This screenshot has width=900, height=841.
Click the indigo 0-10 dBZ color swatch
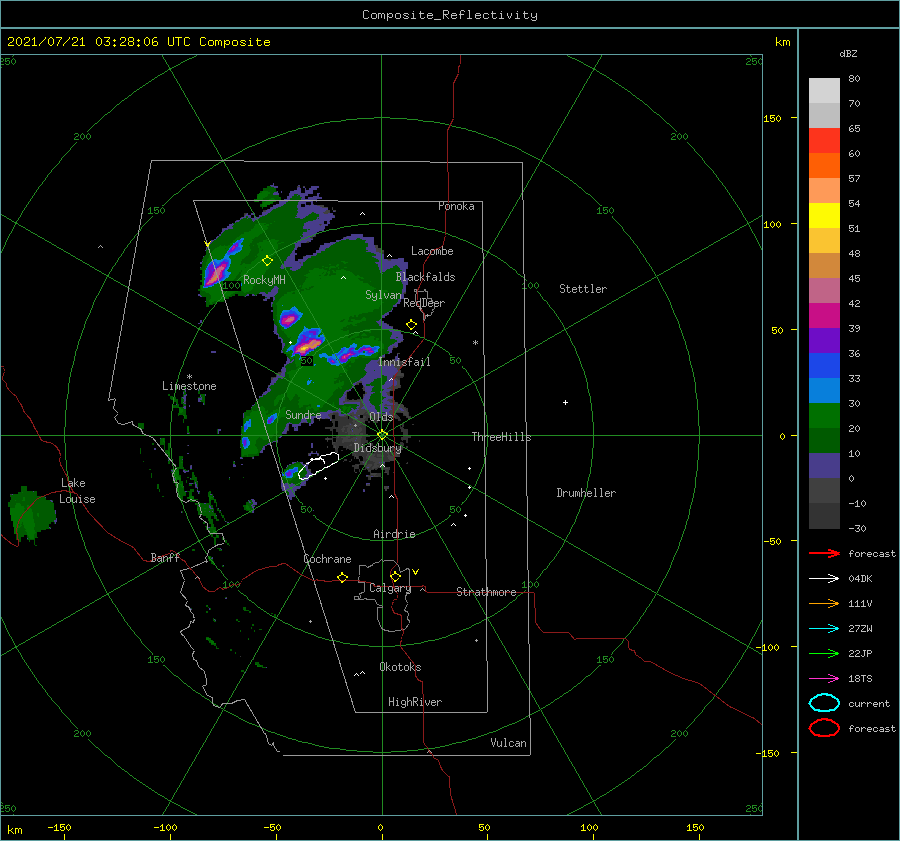pyautogui.click(x=824, y=466)
